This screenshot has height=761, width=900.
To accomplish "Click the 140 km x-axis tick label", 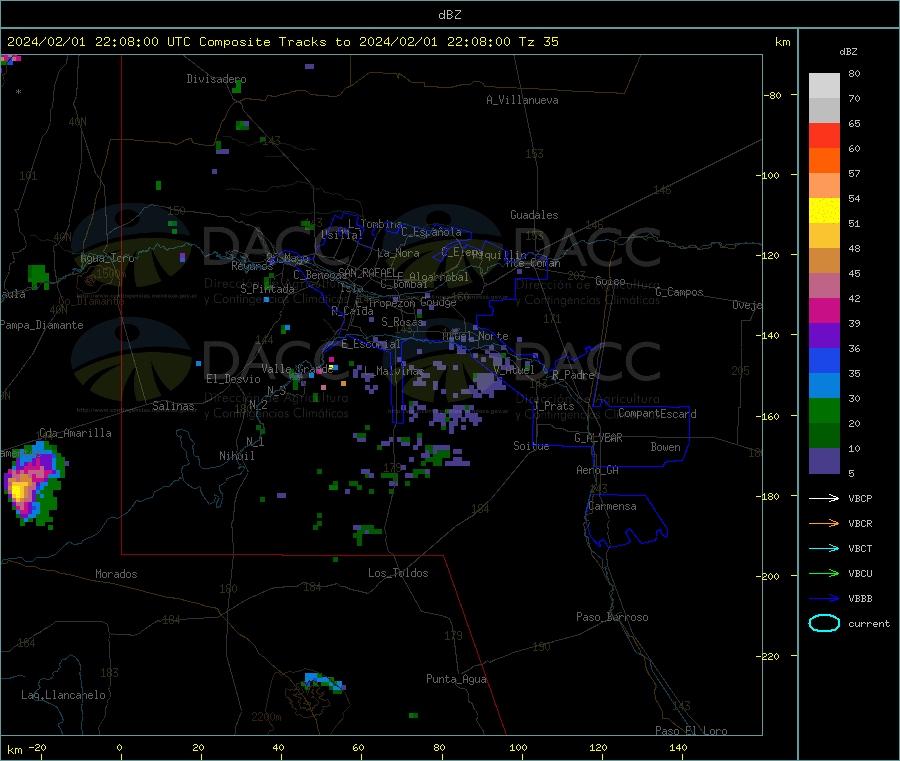I will click(x=678, y=747).
